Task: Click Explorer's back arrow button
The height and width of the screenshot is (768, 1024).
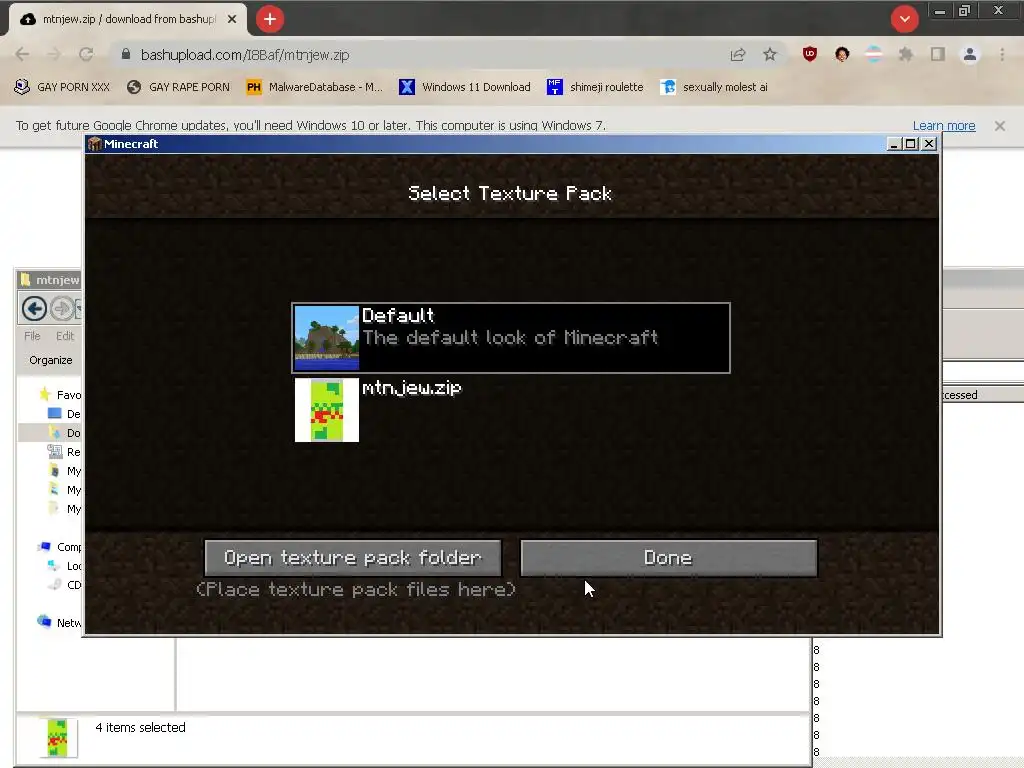Action: [x=34, y=308]
